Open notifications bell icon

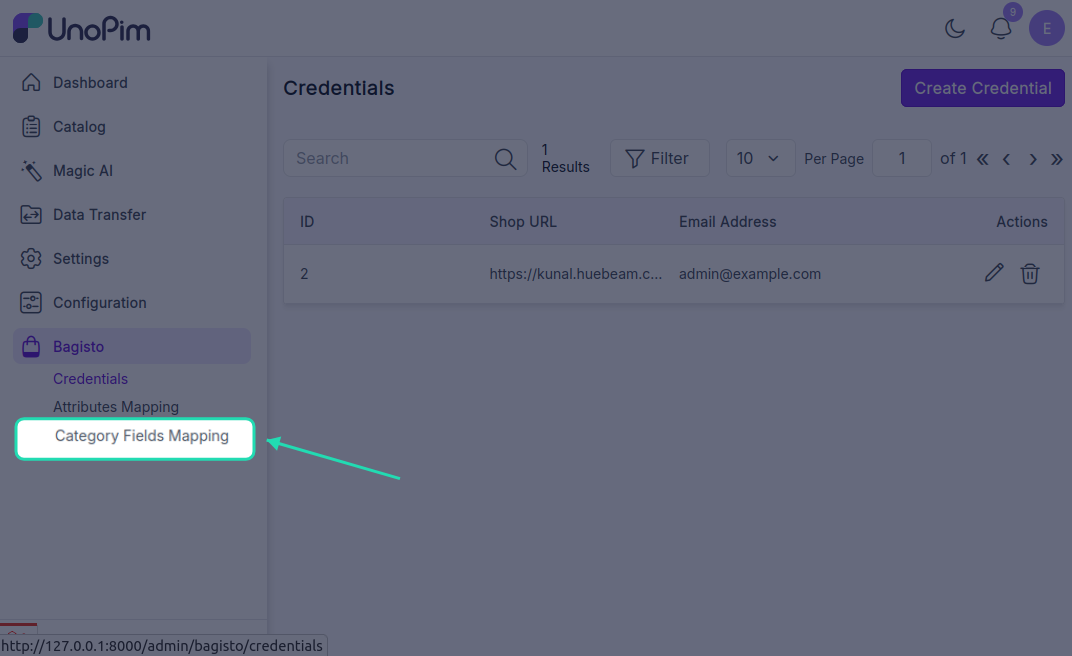(x=1001, y=29)
